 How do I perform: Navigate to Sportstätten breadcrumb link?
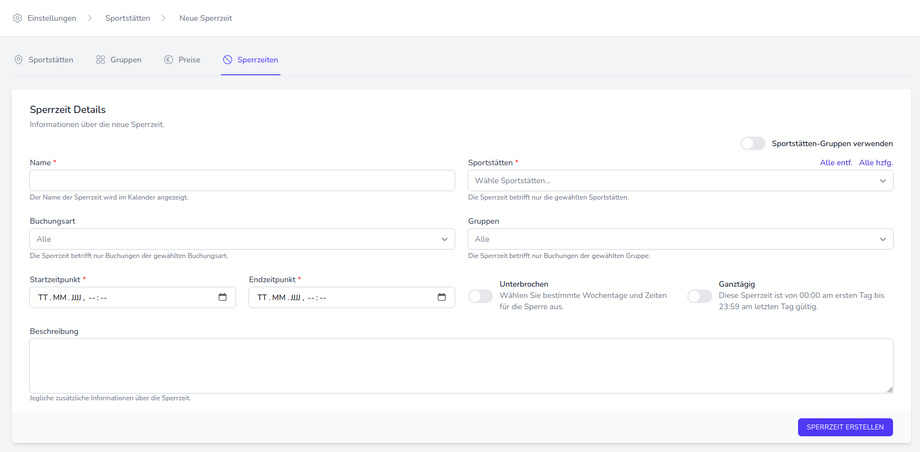127,18
